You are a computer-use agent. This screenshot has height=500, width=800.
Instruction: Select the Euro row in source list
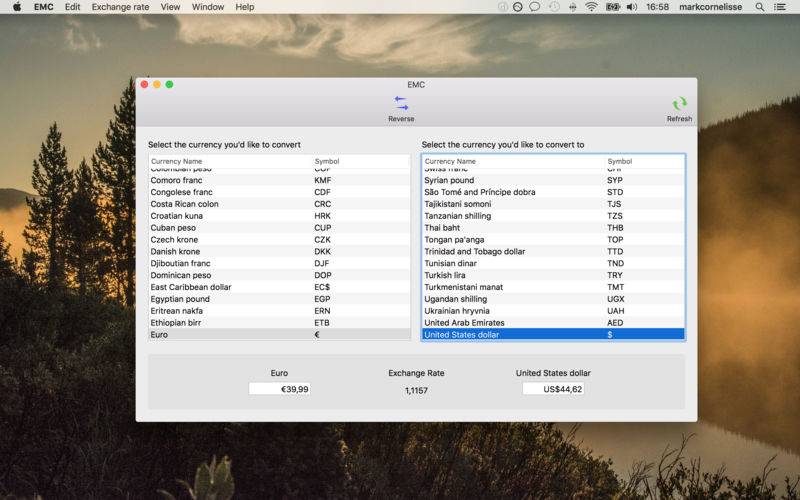pyautogui.click(x=279, y=335)
